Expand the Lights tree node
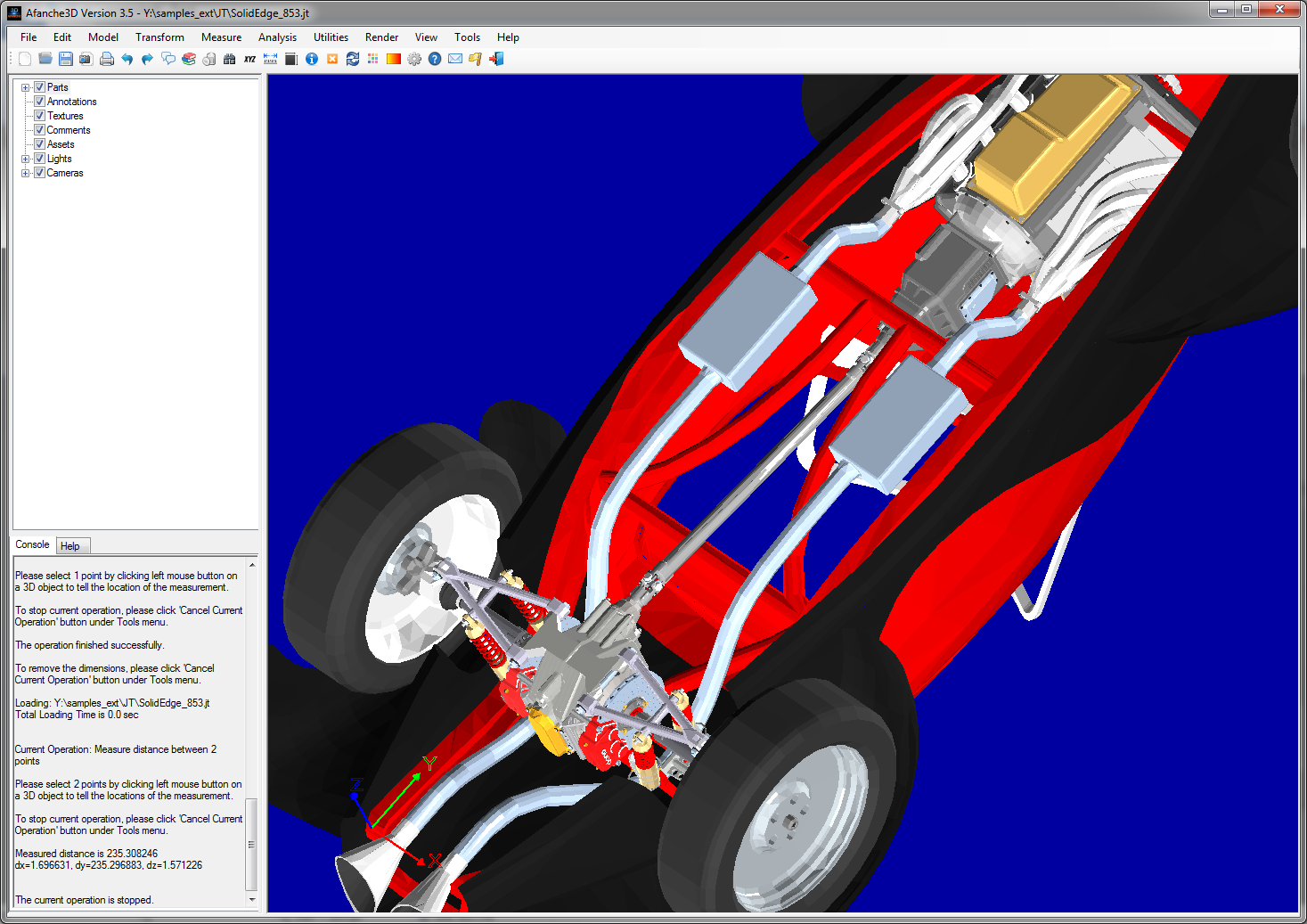 pos(25,159)
